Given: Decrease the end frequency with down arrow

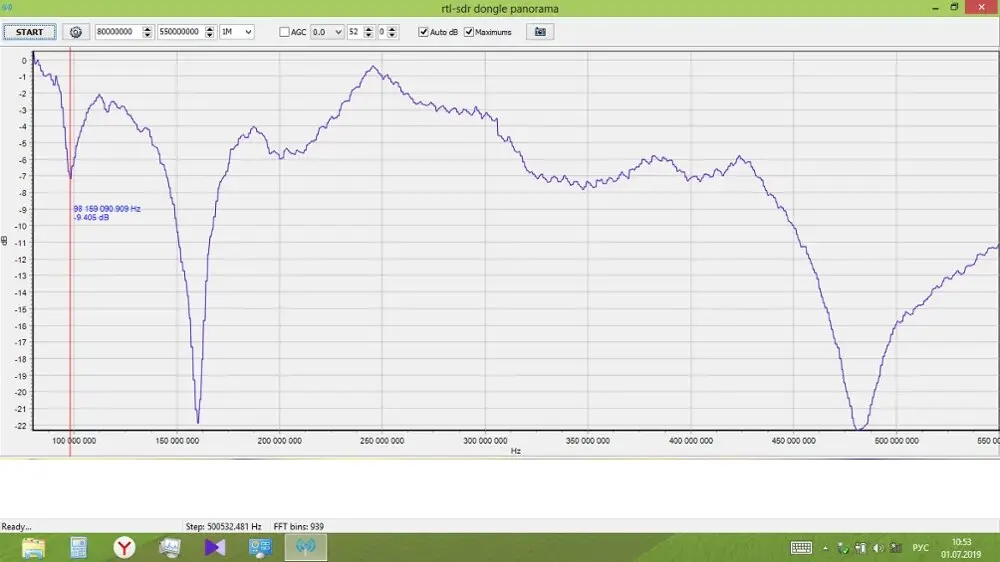Looking at the screenshot, I should pos(210,35).
